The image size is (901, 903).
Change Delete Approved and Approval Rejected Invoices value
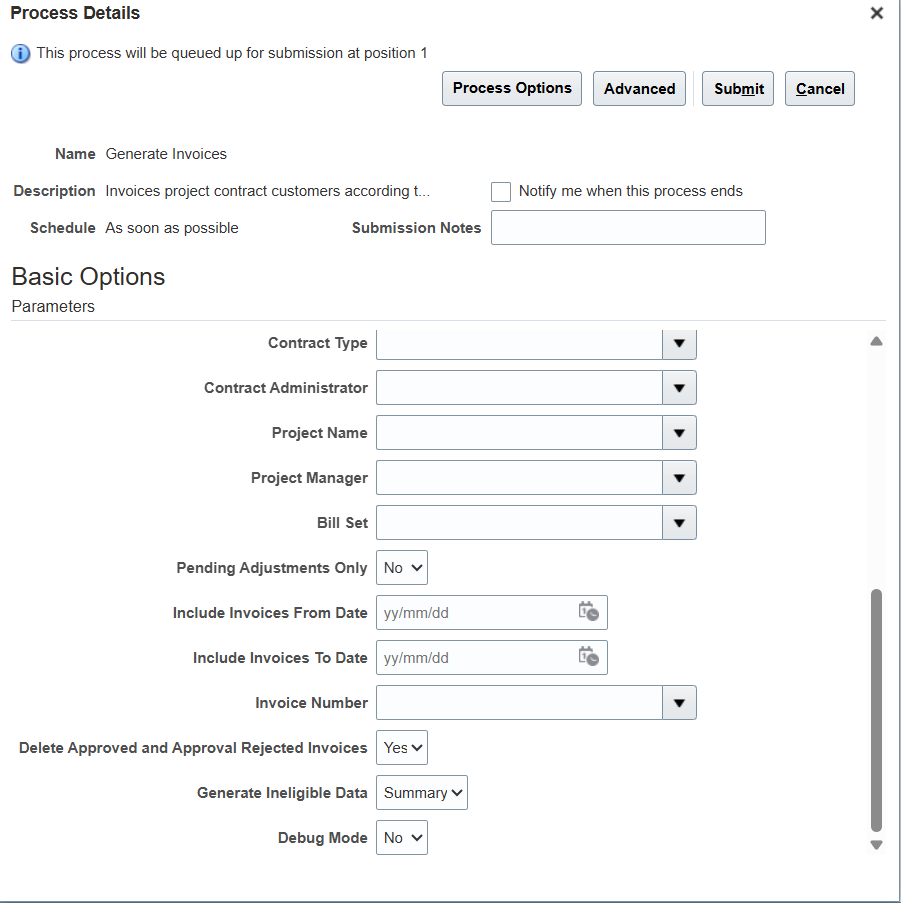[402, 748]
